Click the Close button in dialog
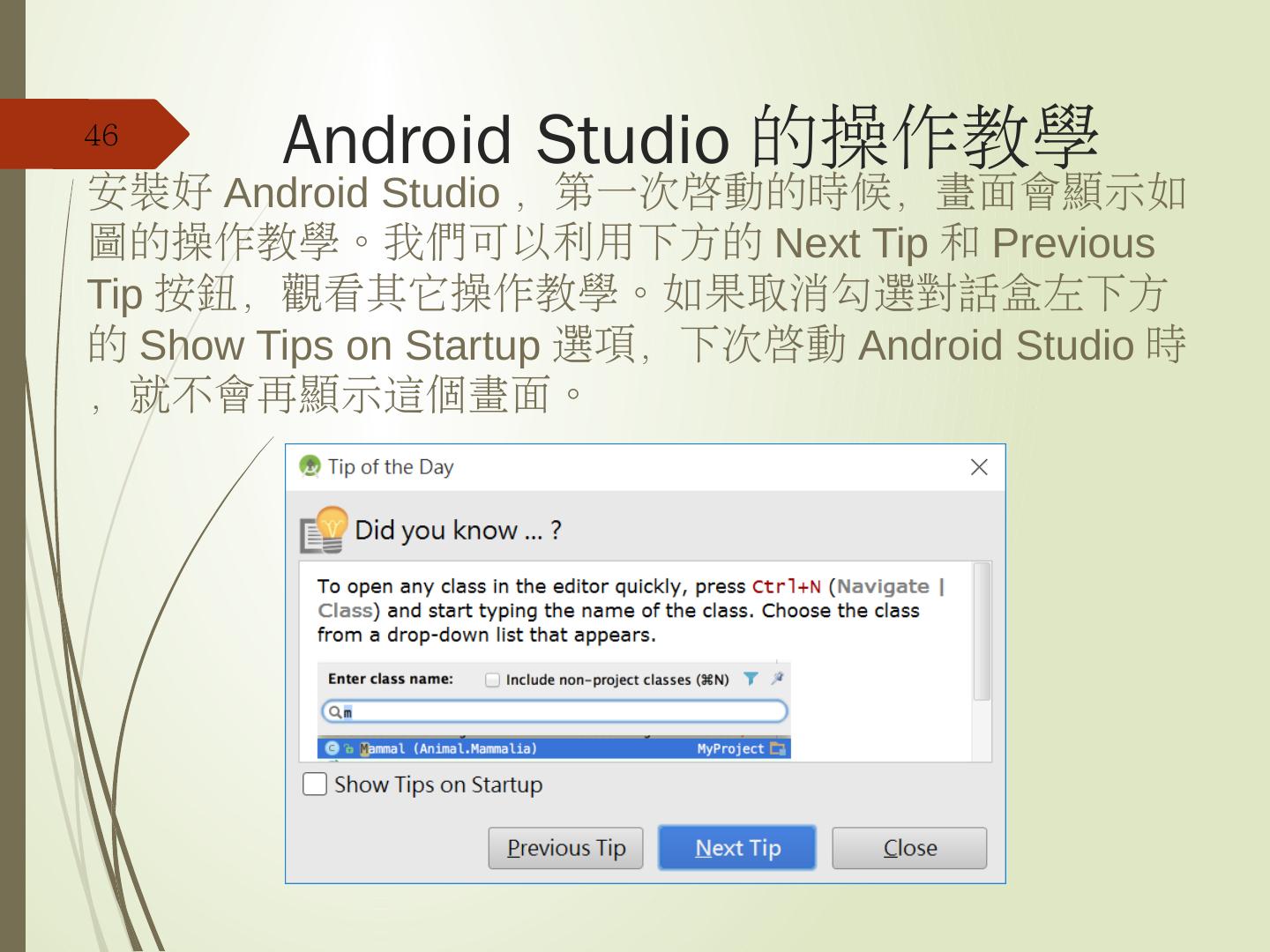The image size is (1270, 952). click(909, 848)
